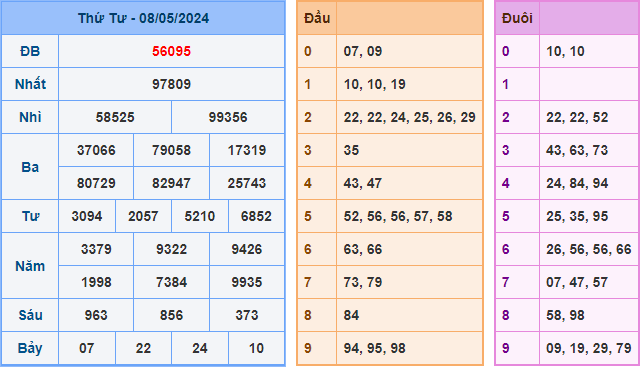Select seventh prize number 24
641x367 pixels.
[199, 348]
